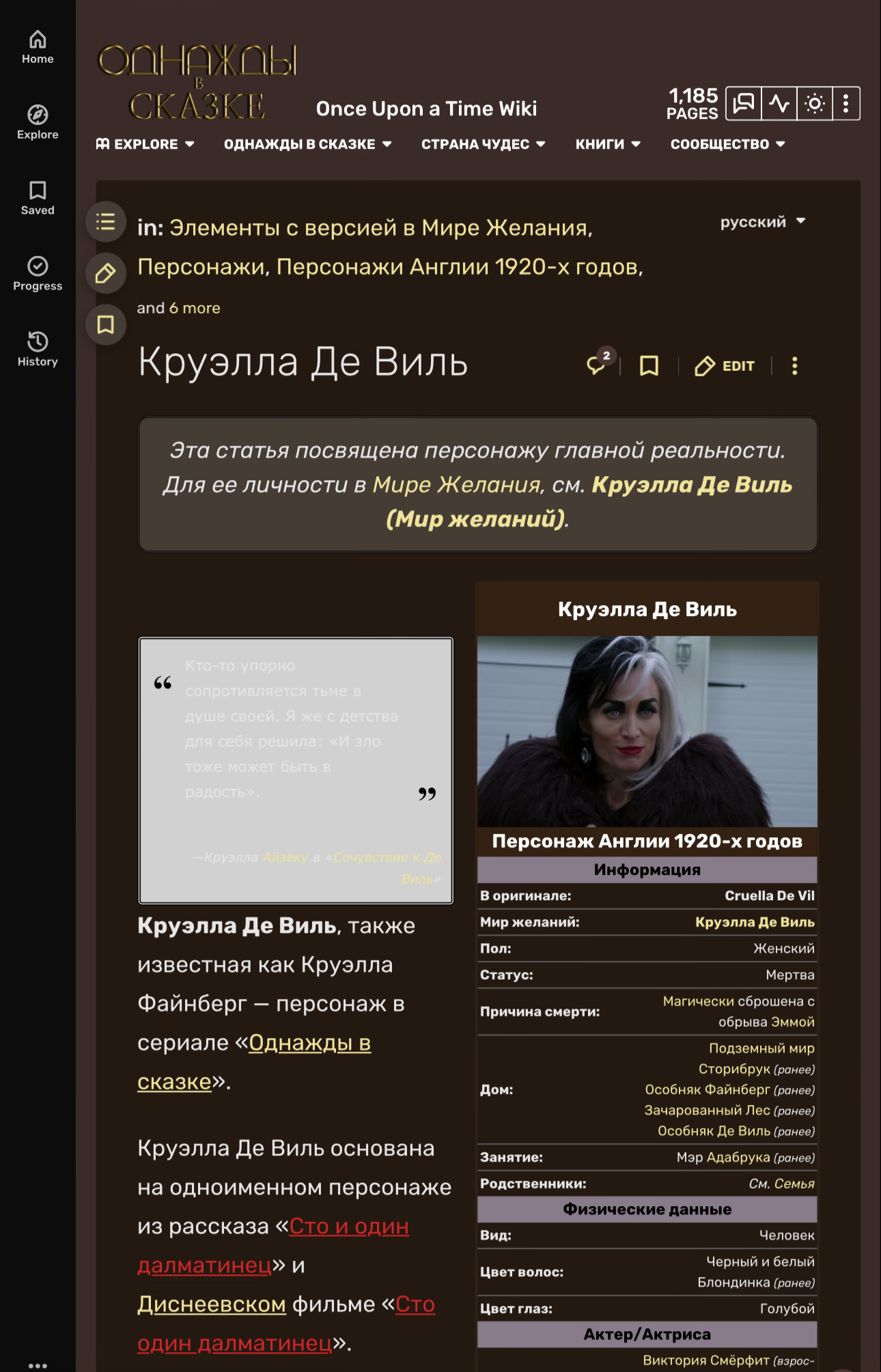Screen dimensions: 881x1372
Task: Click the Физические данные section header
Action: pyautogui.click(x=647, y=1209)
